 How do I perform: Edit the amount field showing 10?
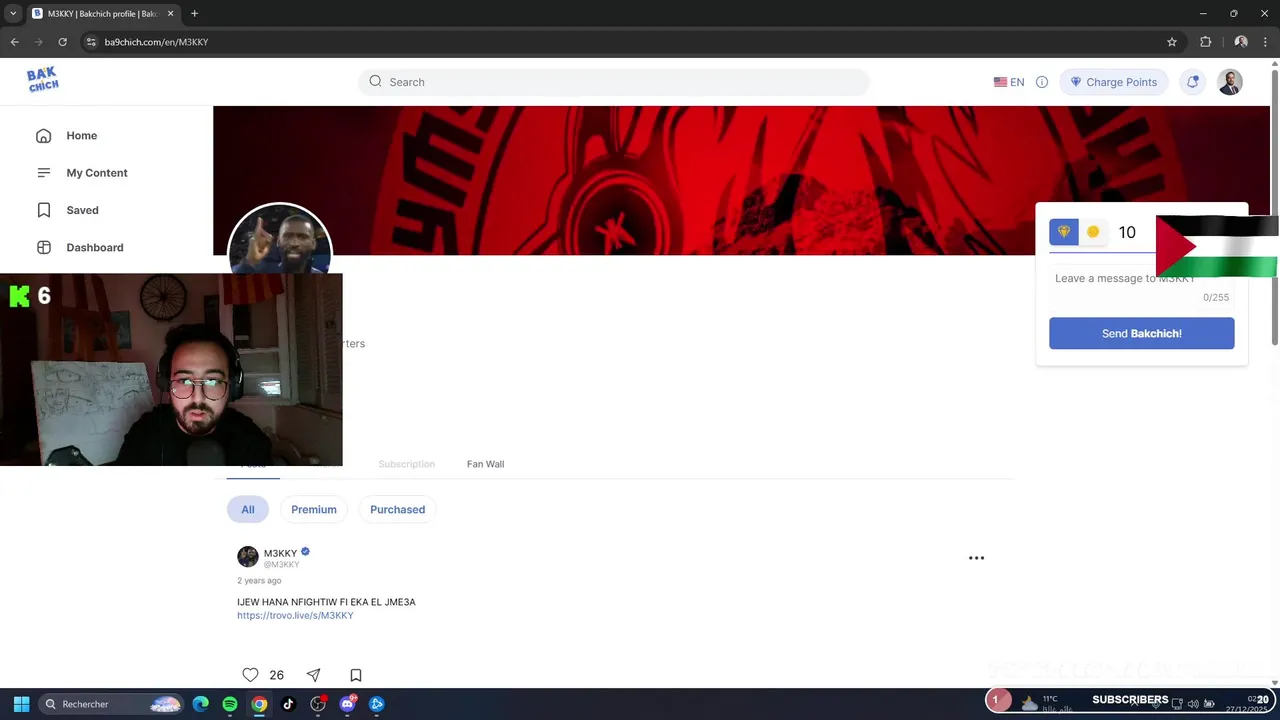1130,232
